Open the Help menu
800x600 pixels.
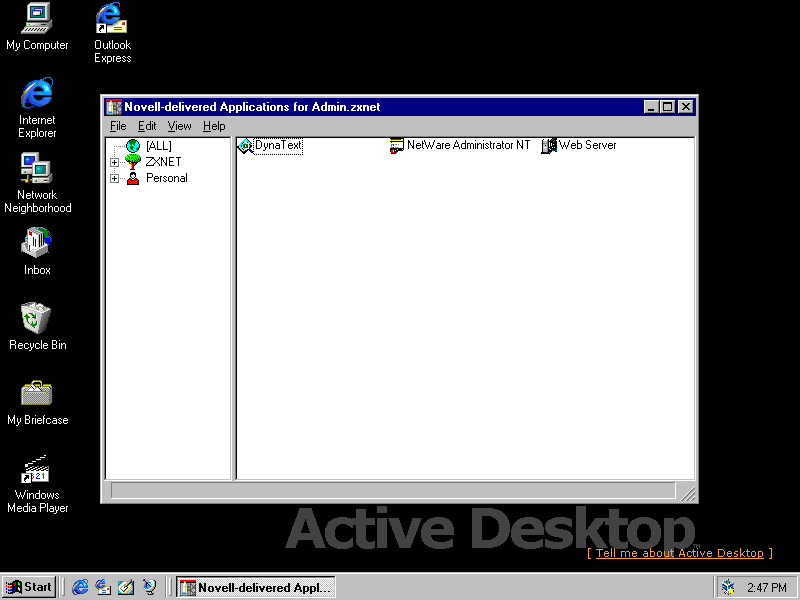214,126
